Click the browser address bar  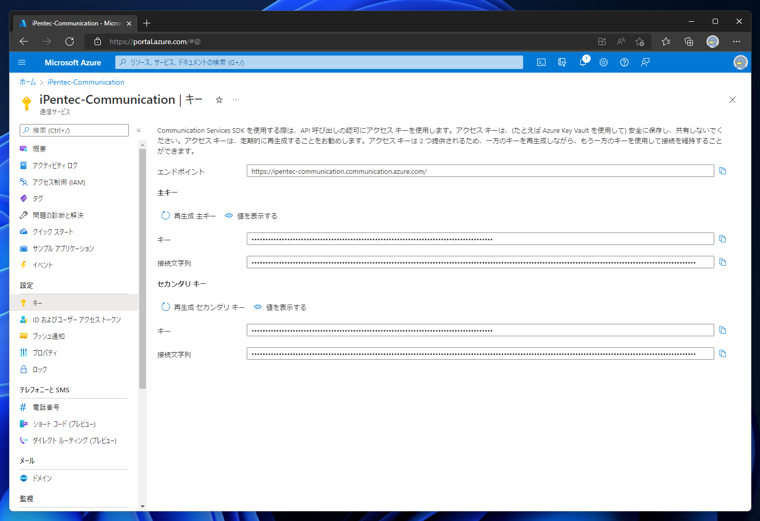coord(339,42)
